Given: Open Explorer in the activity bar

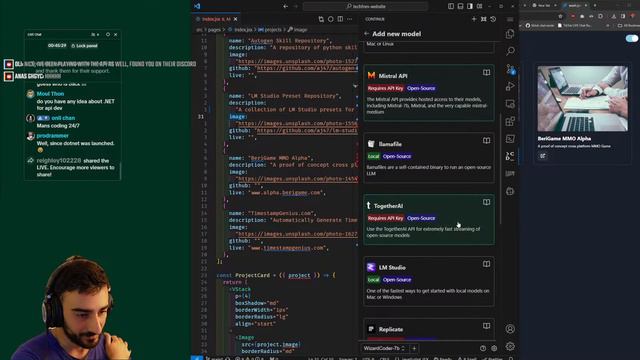Looking at the screenshot, I should tap(510, 34).
